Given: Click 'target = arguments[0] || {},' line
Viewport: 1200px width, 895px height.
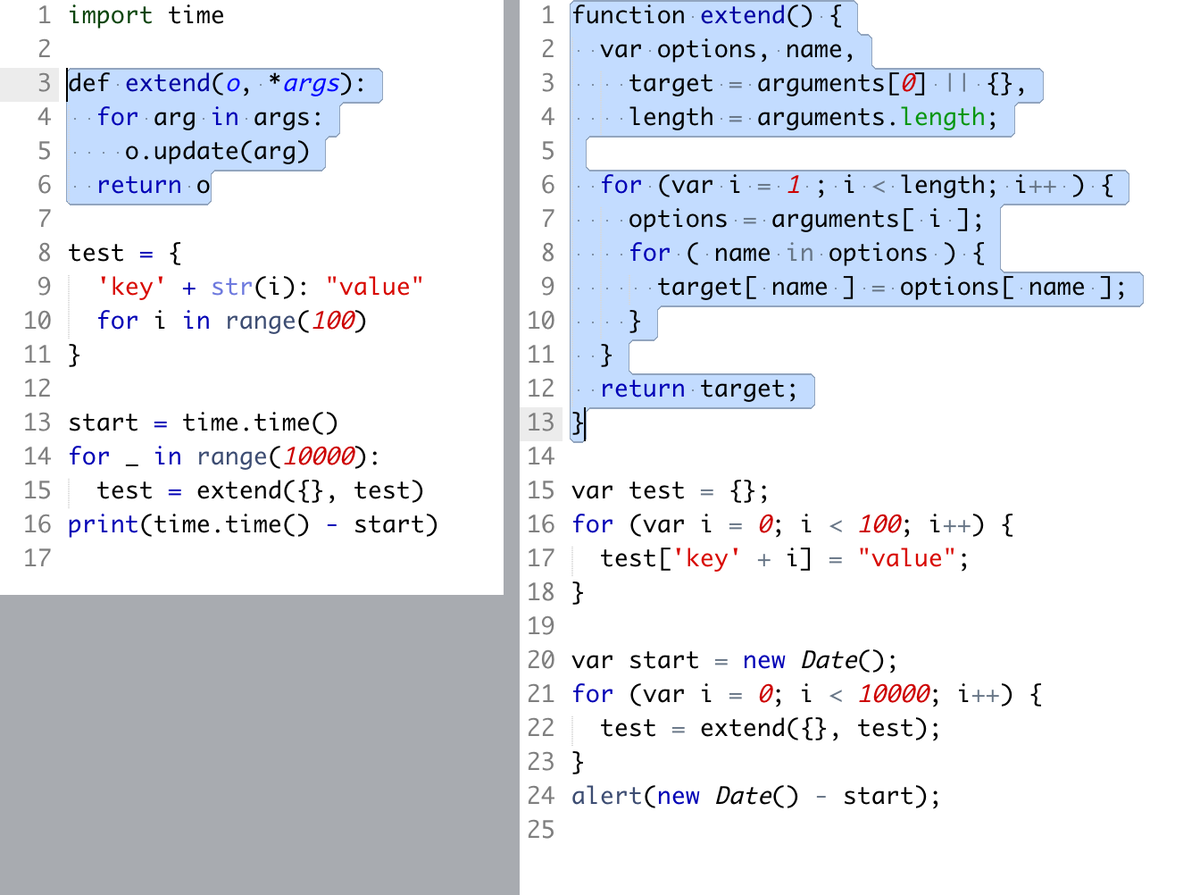Looking at the screenshot, I should pyautogui.click(x=828, y=83).
